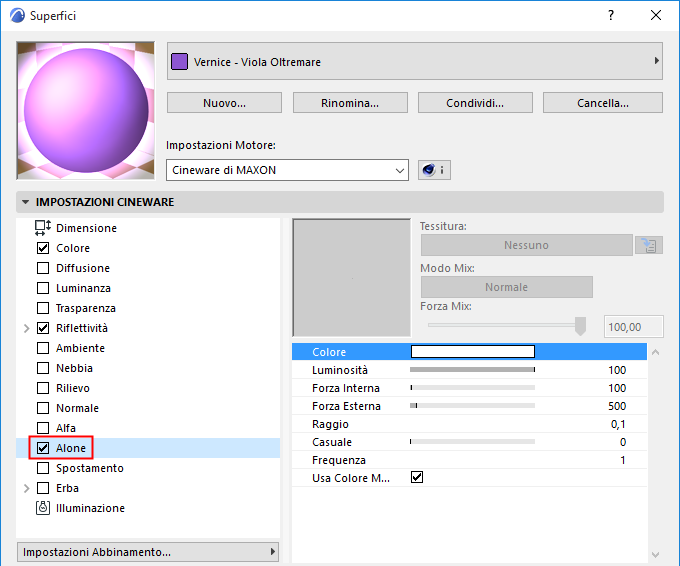
Task: Close the Superfici dialog
Action: coord(656,15)
